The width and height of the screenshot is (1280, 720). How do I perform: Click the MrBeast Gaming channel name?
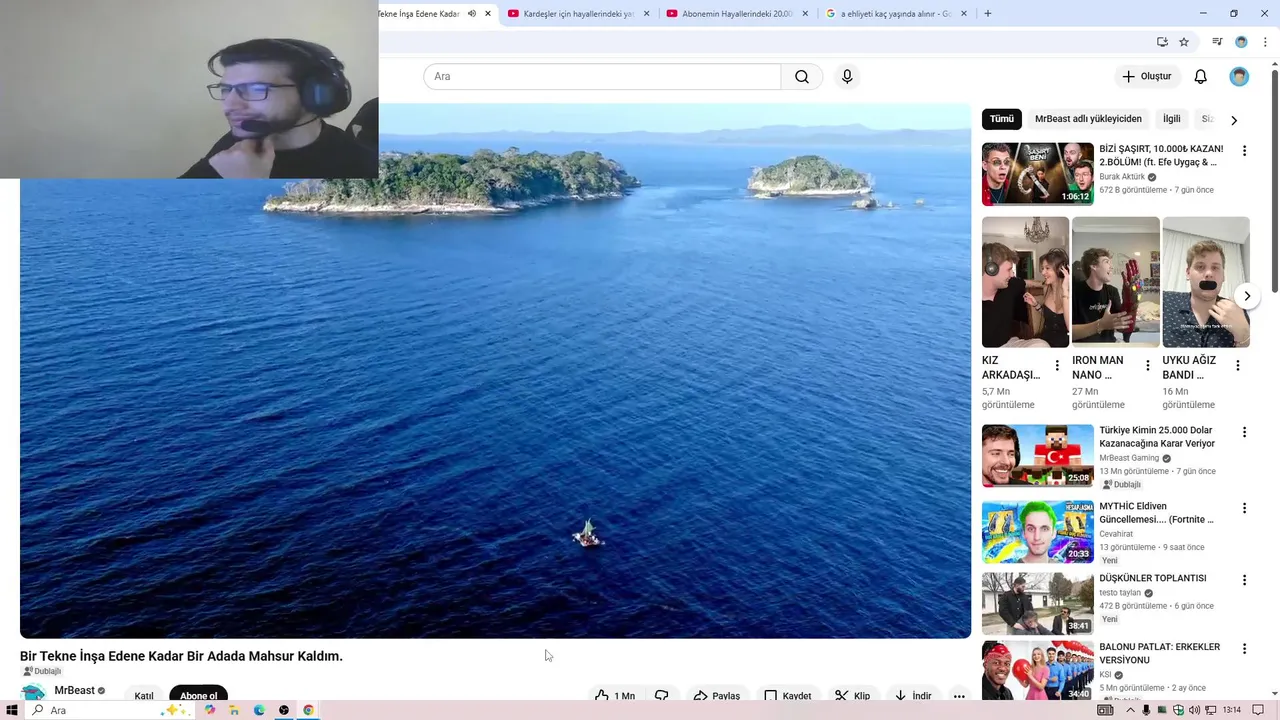tap(1129, 458)
